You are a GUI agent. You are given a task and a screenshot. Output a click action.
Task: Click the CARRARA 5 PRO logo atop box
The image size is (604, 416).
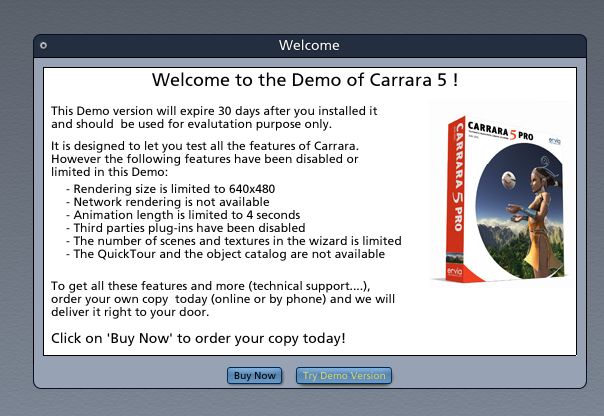pyautogui.click(x=500, y=131)
